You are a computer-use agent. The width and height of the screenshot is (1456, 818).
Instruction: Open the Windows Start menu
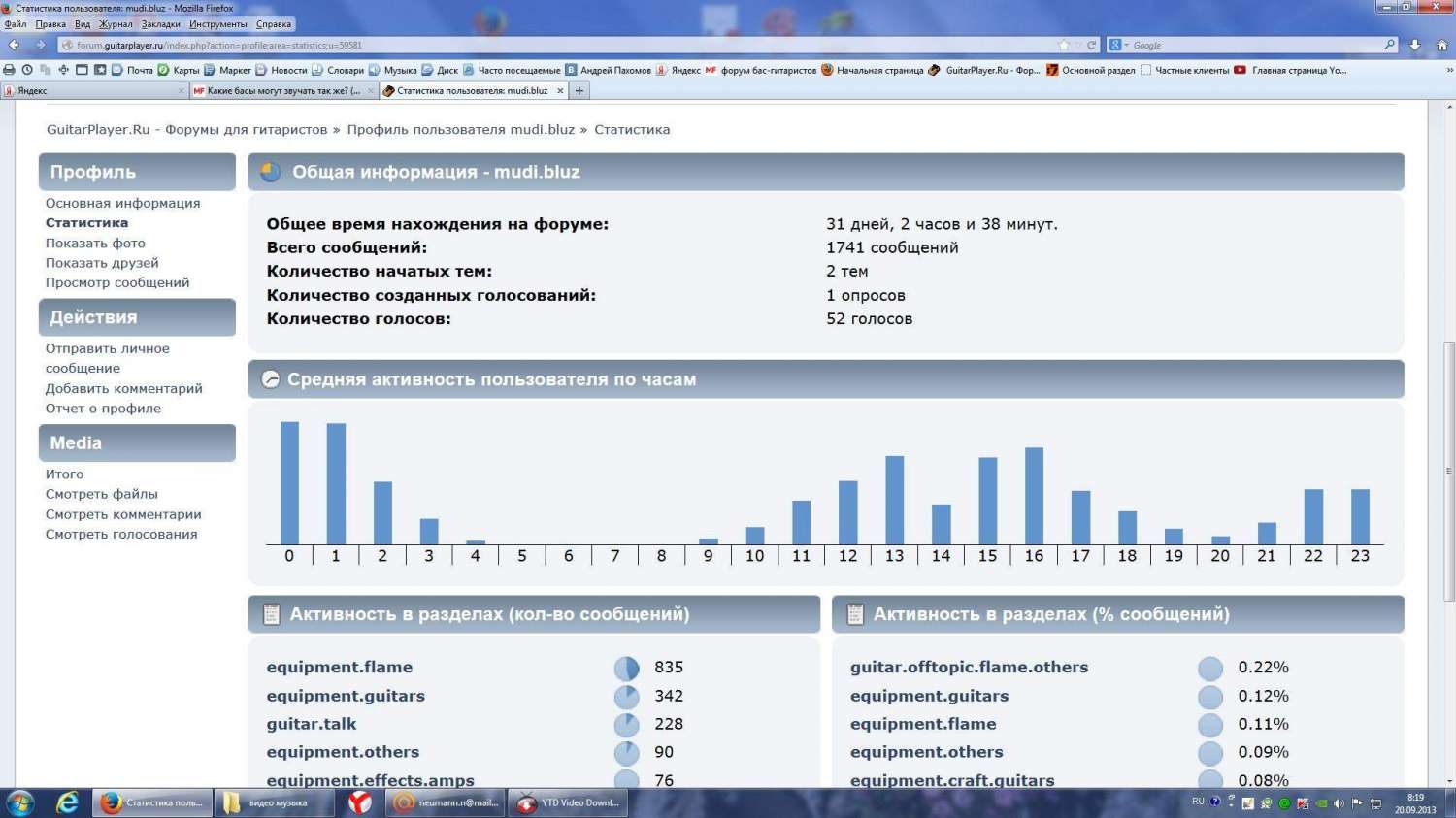coord(19,802)
